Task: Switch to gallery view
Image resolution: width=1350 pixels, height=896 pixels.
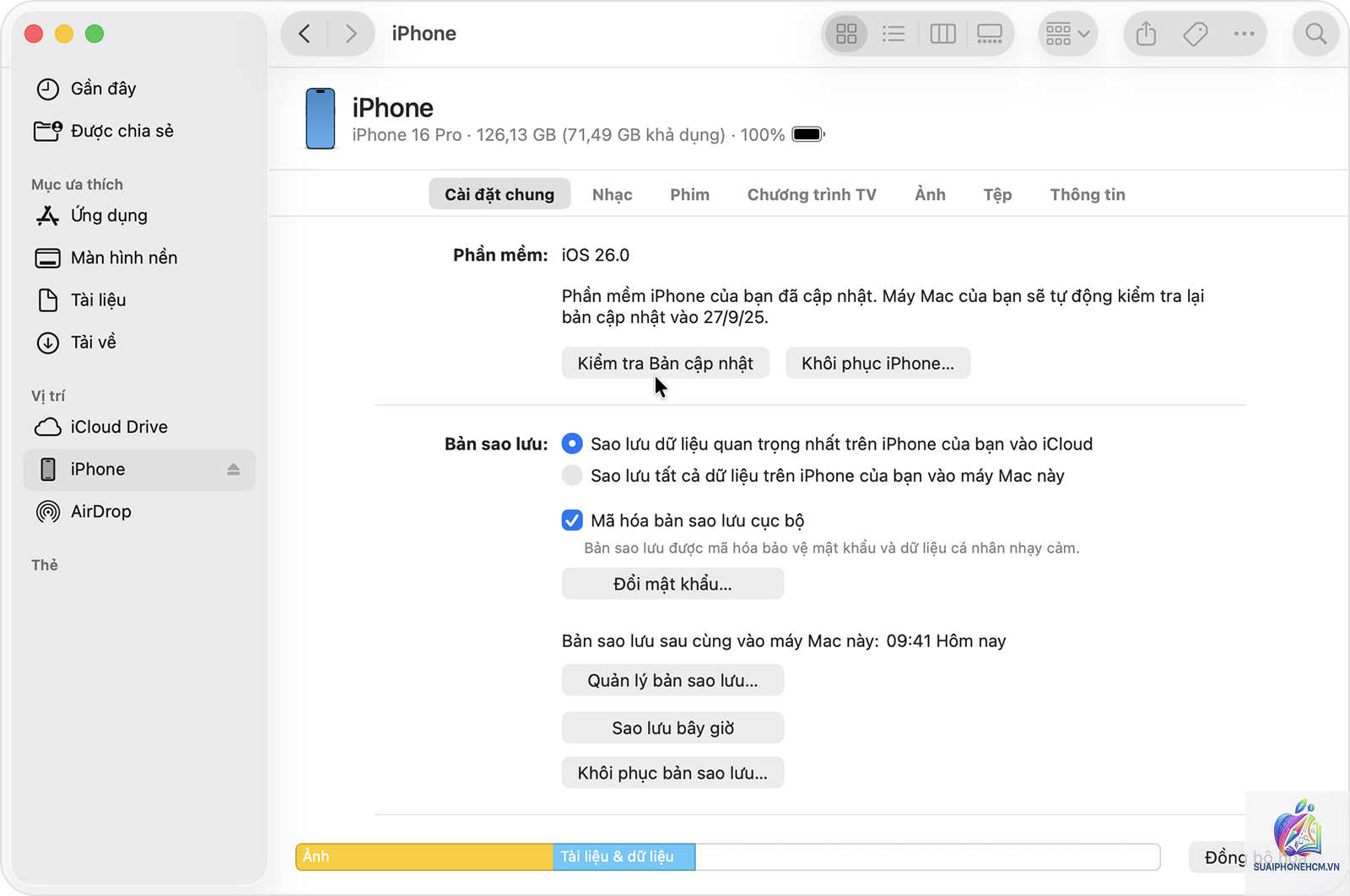Action: 990,34
